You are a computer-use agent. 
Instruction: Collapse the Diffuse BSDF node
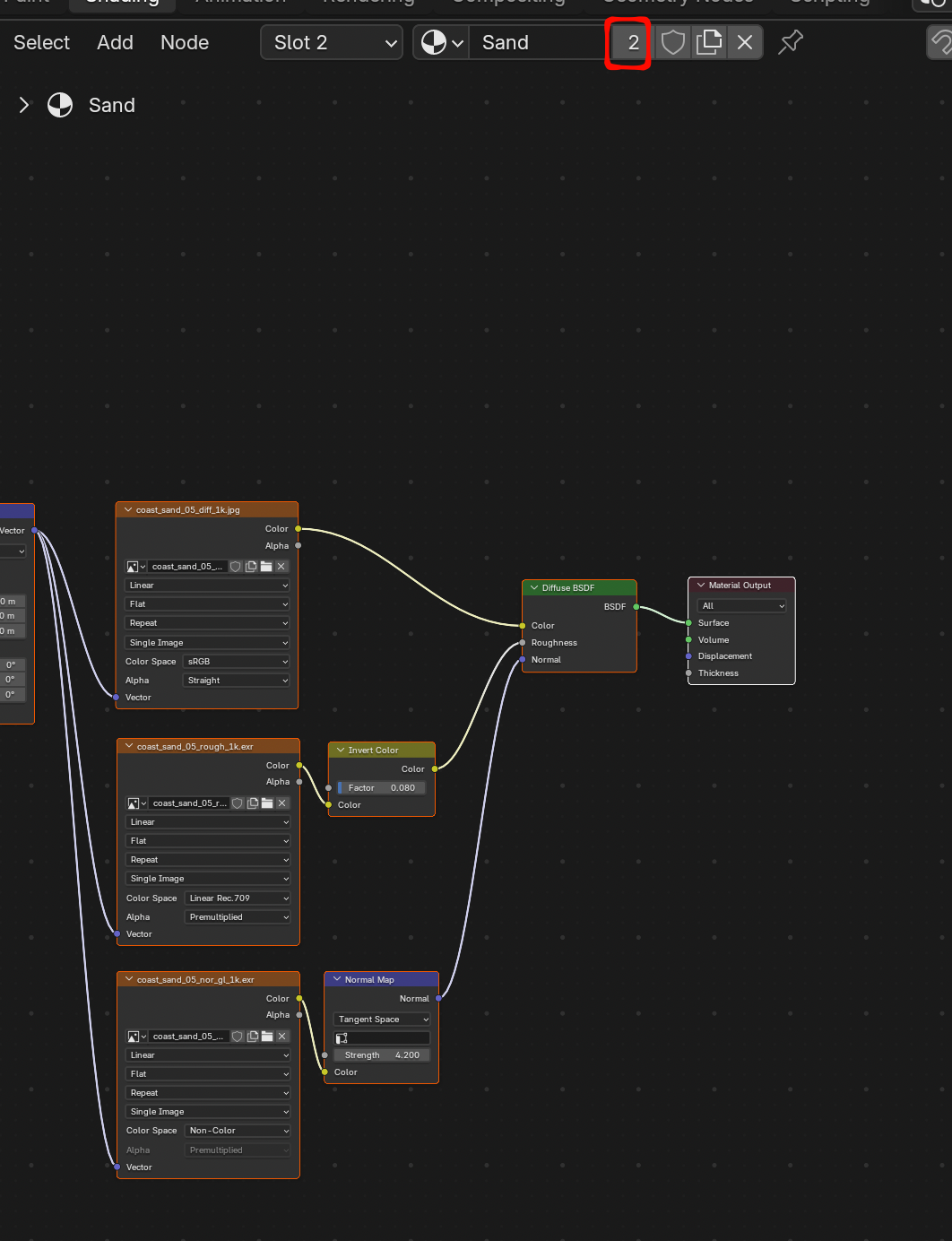pos(534,588)
